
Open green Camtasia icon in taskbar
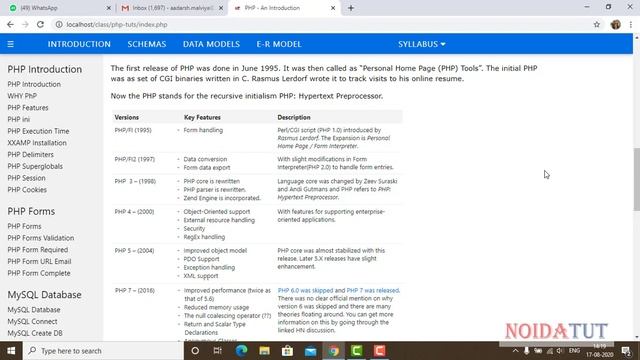coord(357,351)
